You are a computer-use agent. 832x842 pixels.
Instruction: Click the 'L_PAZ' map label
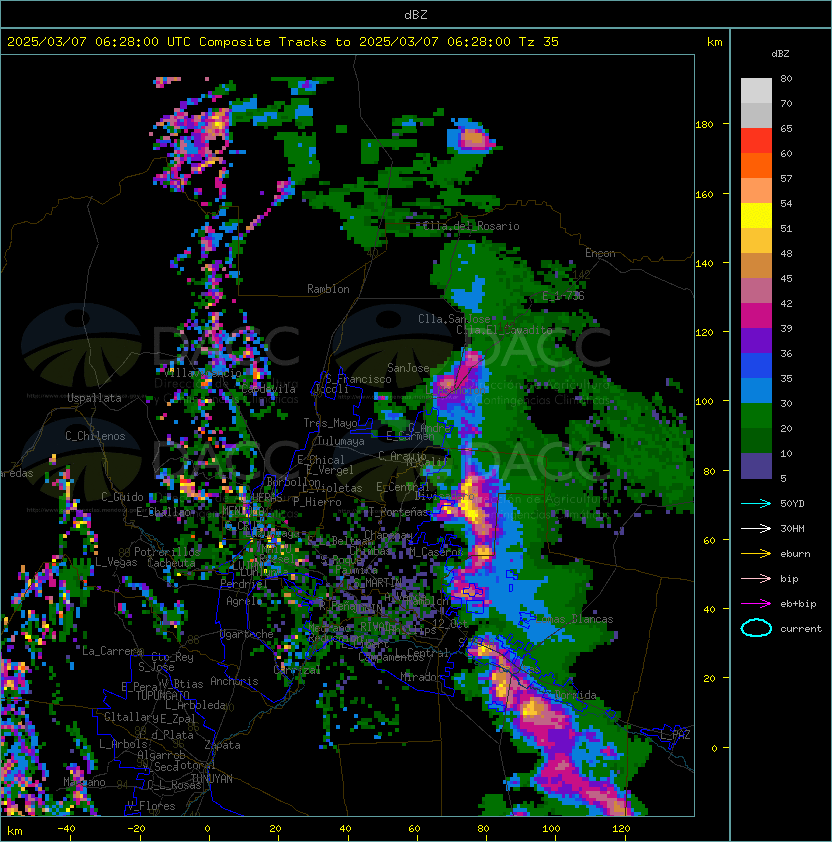point(675,734)
